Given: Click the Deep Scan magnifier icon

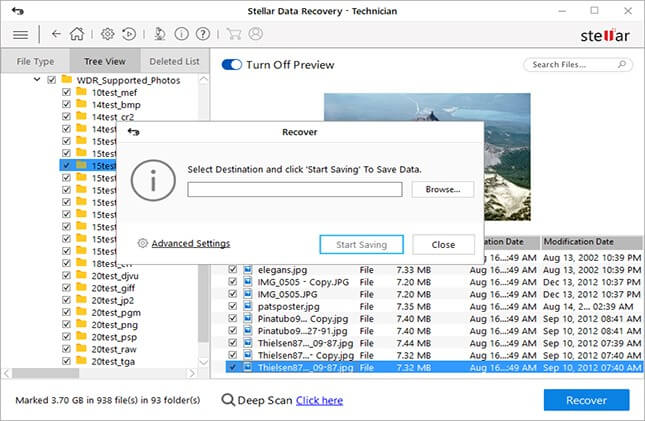Looking at the screenshot, I should pyautogui.click(x=228, y=400).
